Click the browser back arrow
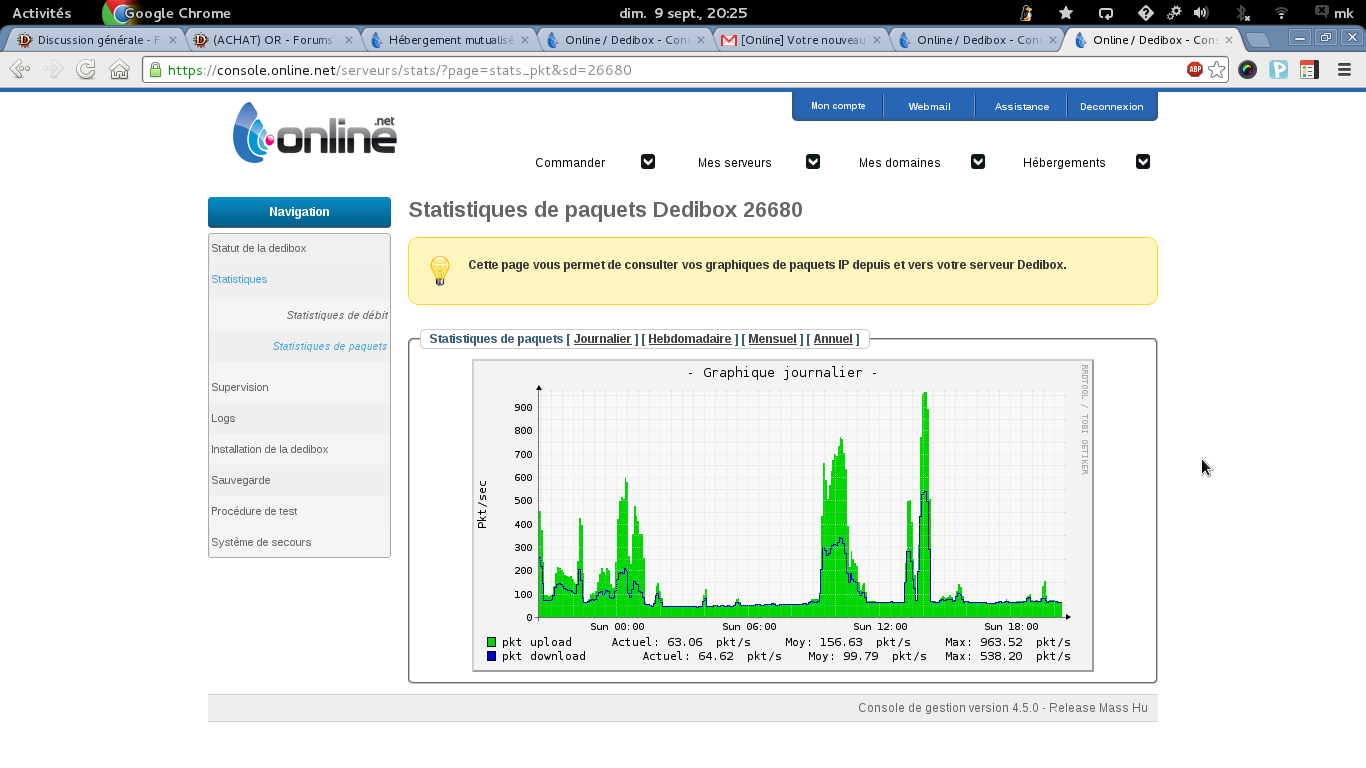 [19, 70]
